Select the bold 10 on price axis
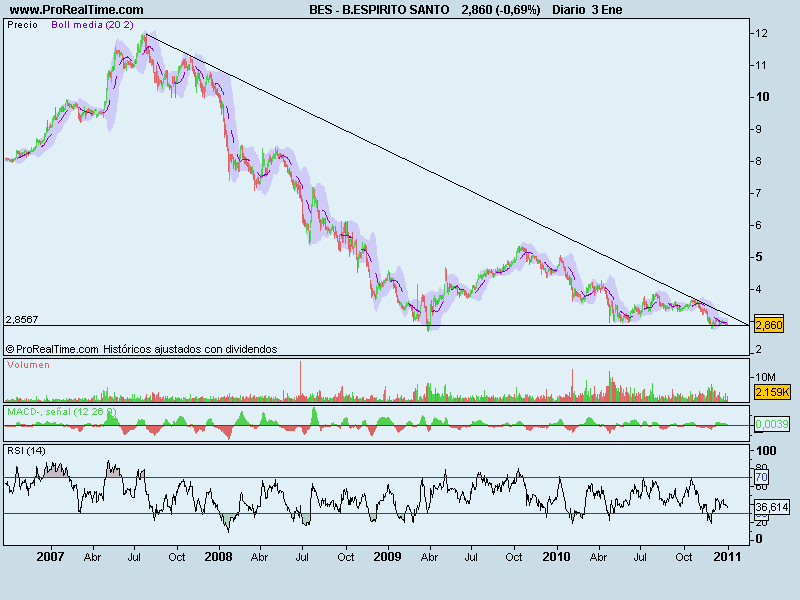 (x=763, y=97)
